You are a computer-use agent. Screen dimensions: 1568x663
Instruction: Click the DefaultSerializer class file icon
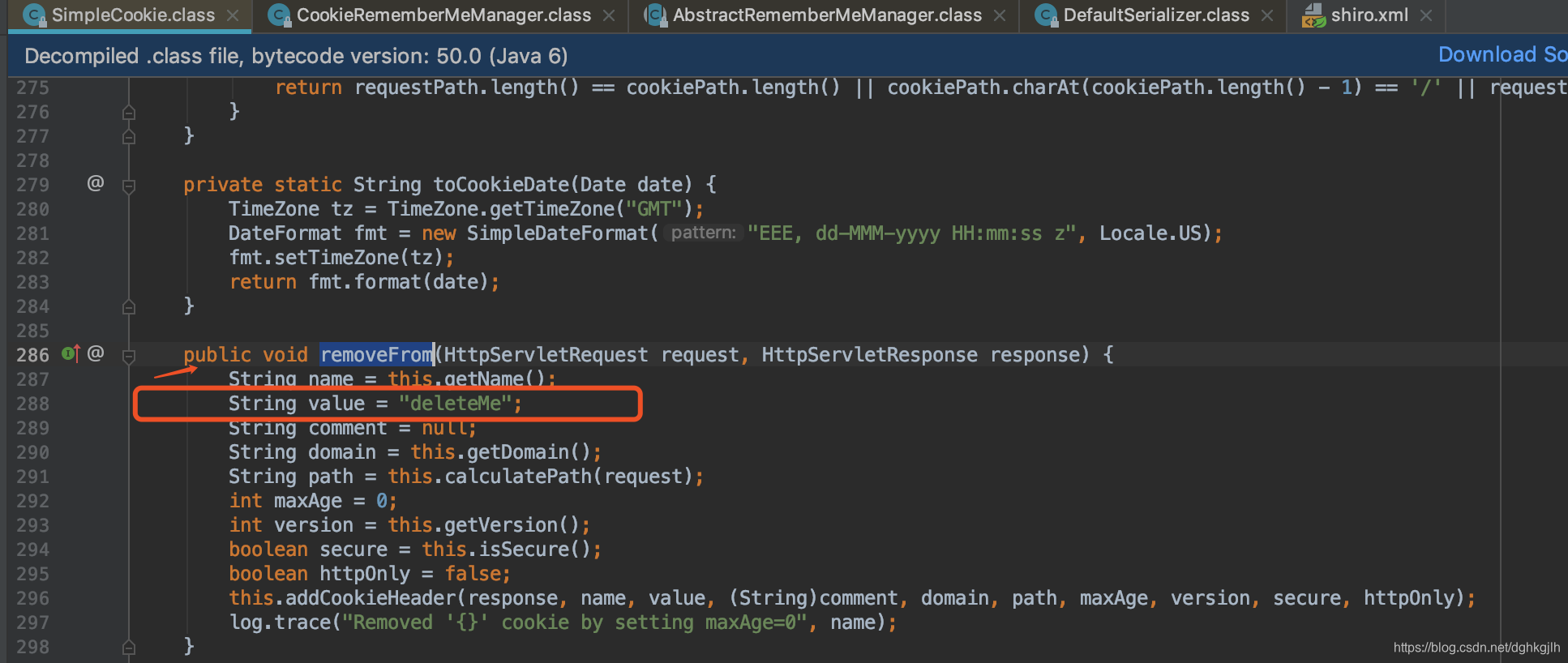(x=1046, y=15)
